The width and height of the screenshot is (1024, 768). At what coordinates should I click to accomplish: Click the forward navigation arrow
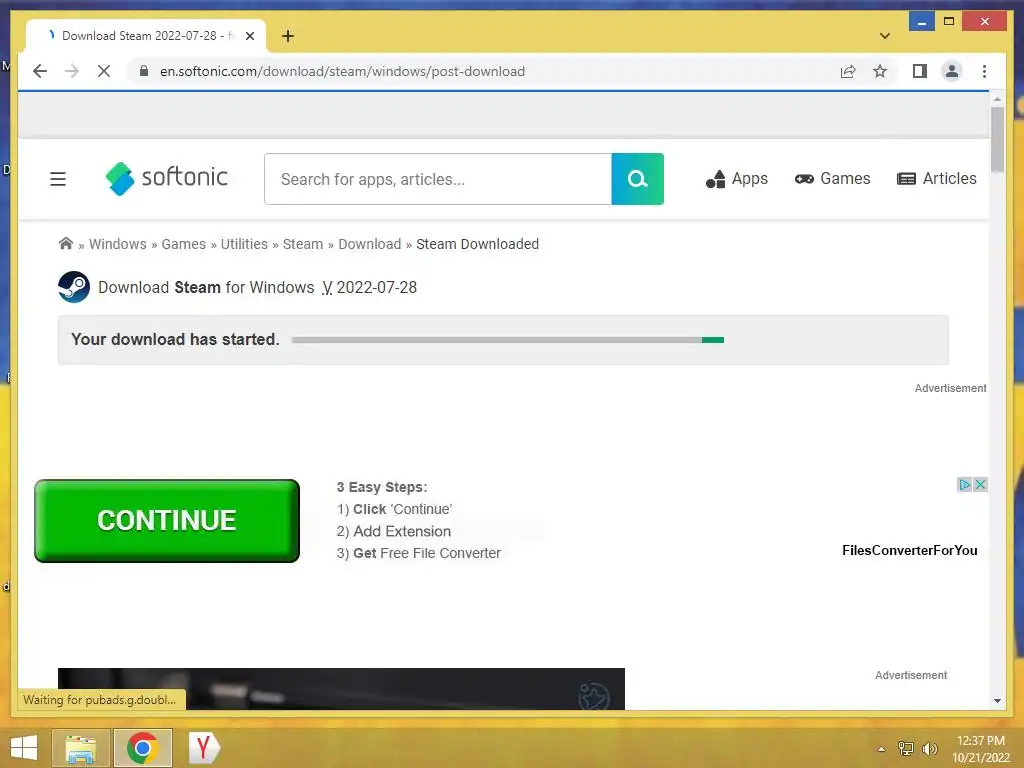[72, 71]
